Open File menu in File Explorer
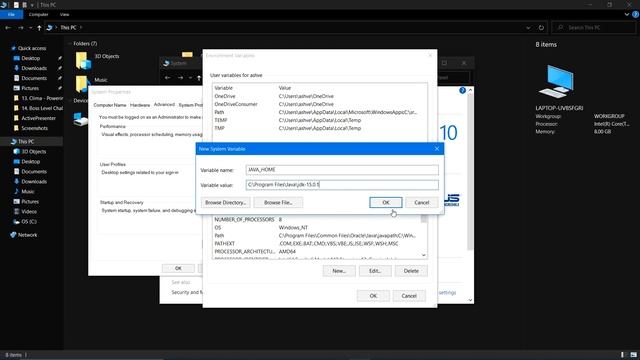 [11, 14]
